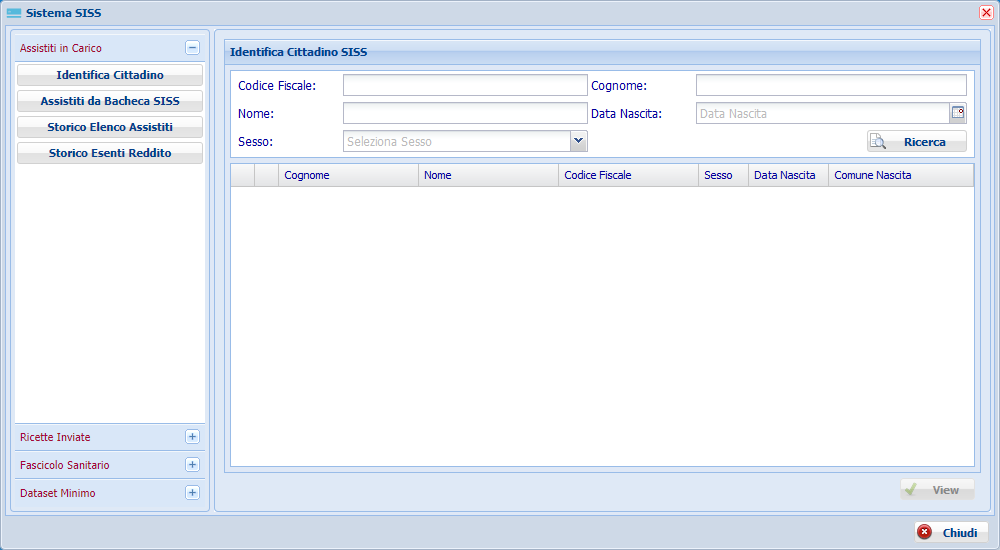Open Identifica Cittadino from the sidebar

(110, 75)
